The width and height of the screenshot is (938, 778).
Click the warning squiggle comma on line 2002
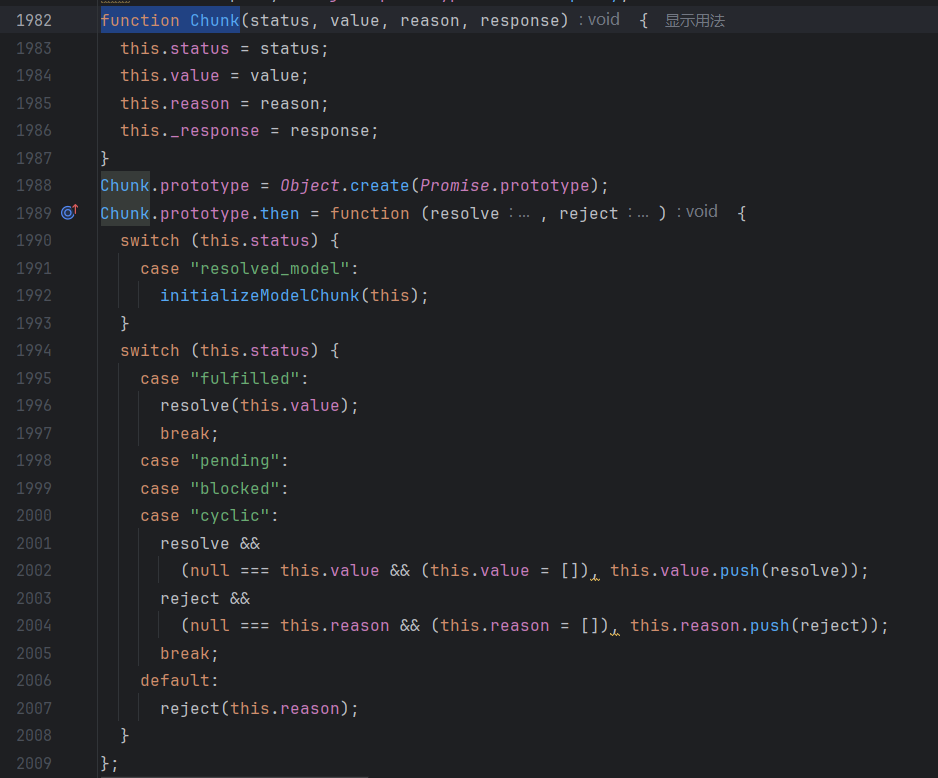tap(594, 572)
